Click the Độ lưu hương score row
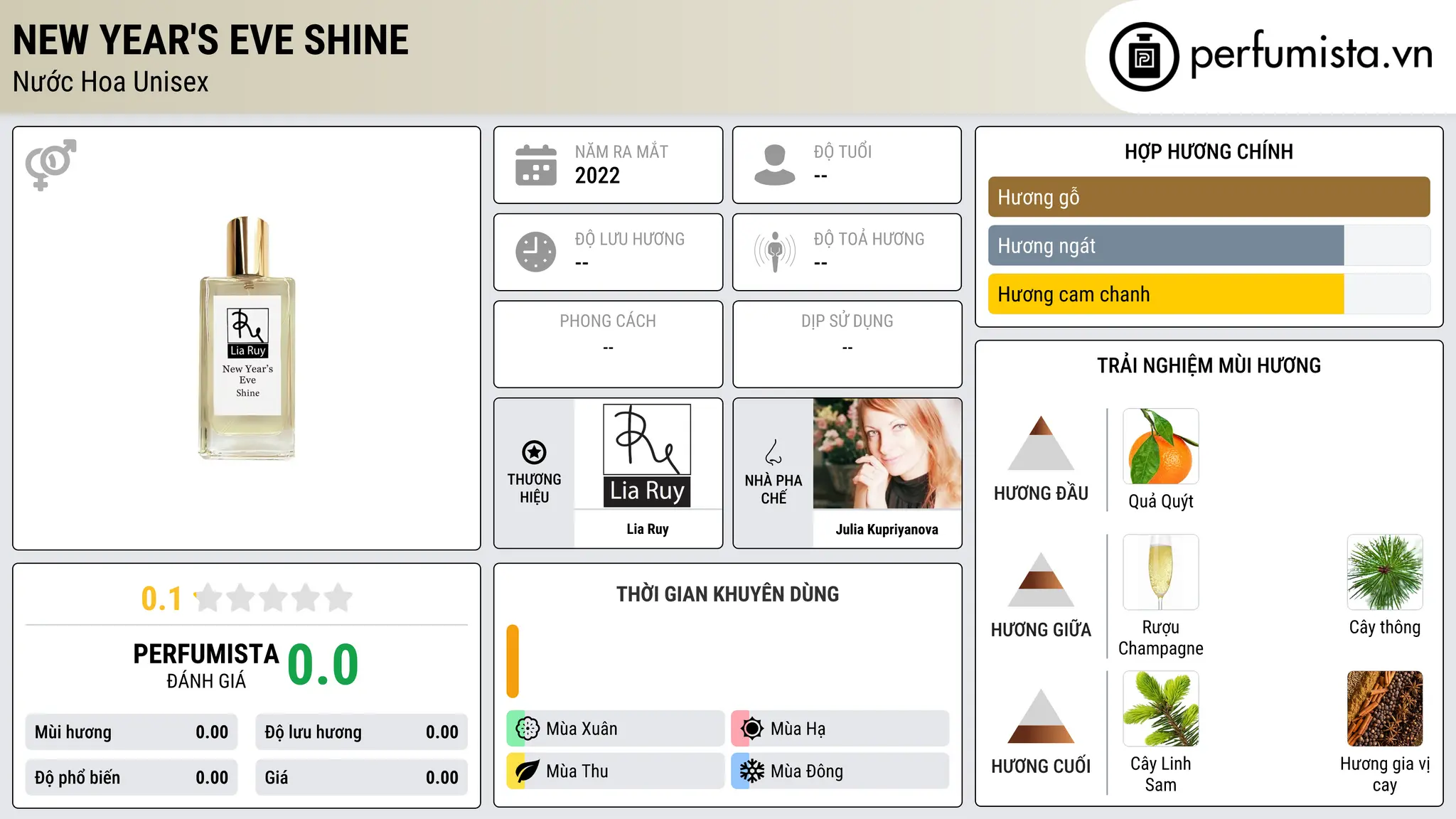This screenshot has width=1456, height=819. pos(362,732)
